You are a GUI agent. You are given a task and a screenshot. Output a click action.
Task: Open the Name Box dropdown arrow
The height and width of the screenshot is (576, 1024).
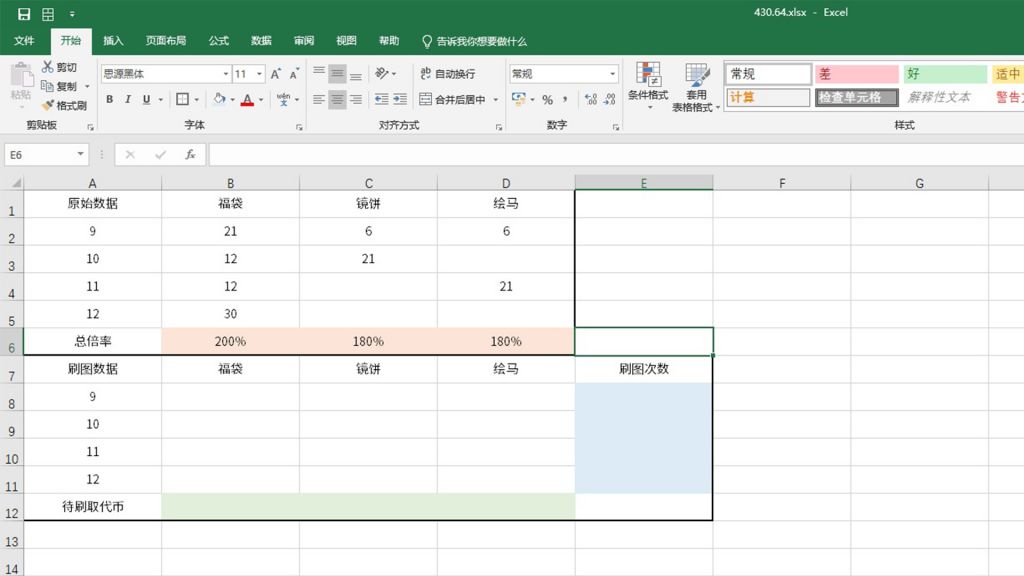click(x=81, y=155)
